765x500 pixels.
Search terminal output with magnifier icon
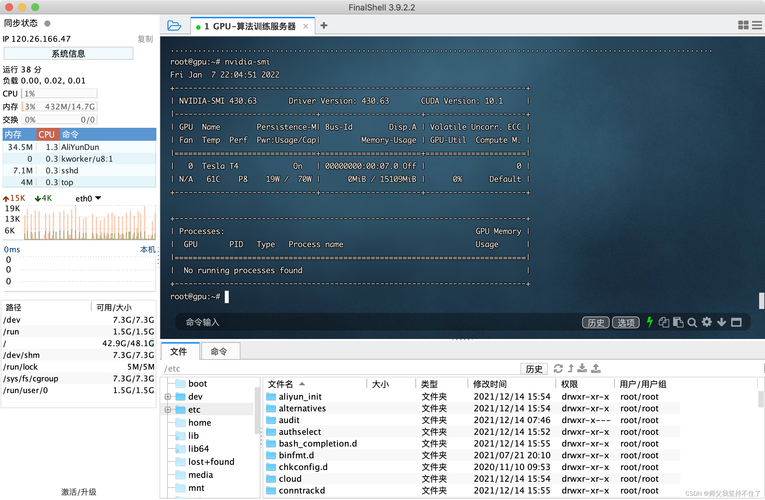692,322
